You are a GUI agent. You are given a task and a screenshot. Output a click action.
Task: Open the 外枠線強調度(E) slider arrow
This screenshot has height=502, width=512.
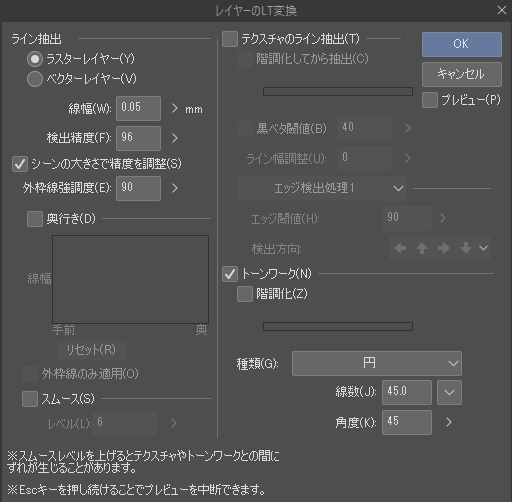click(175, 188)
